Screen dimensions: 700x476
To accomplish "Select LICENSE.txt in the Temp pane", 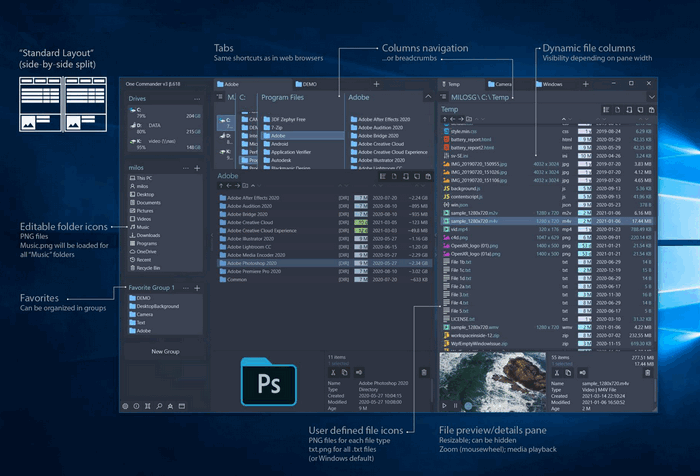I will coord(547,319).
